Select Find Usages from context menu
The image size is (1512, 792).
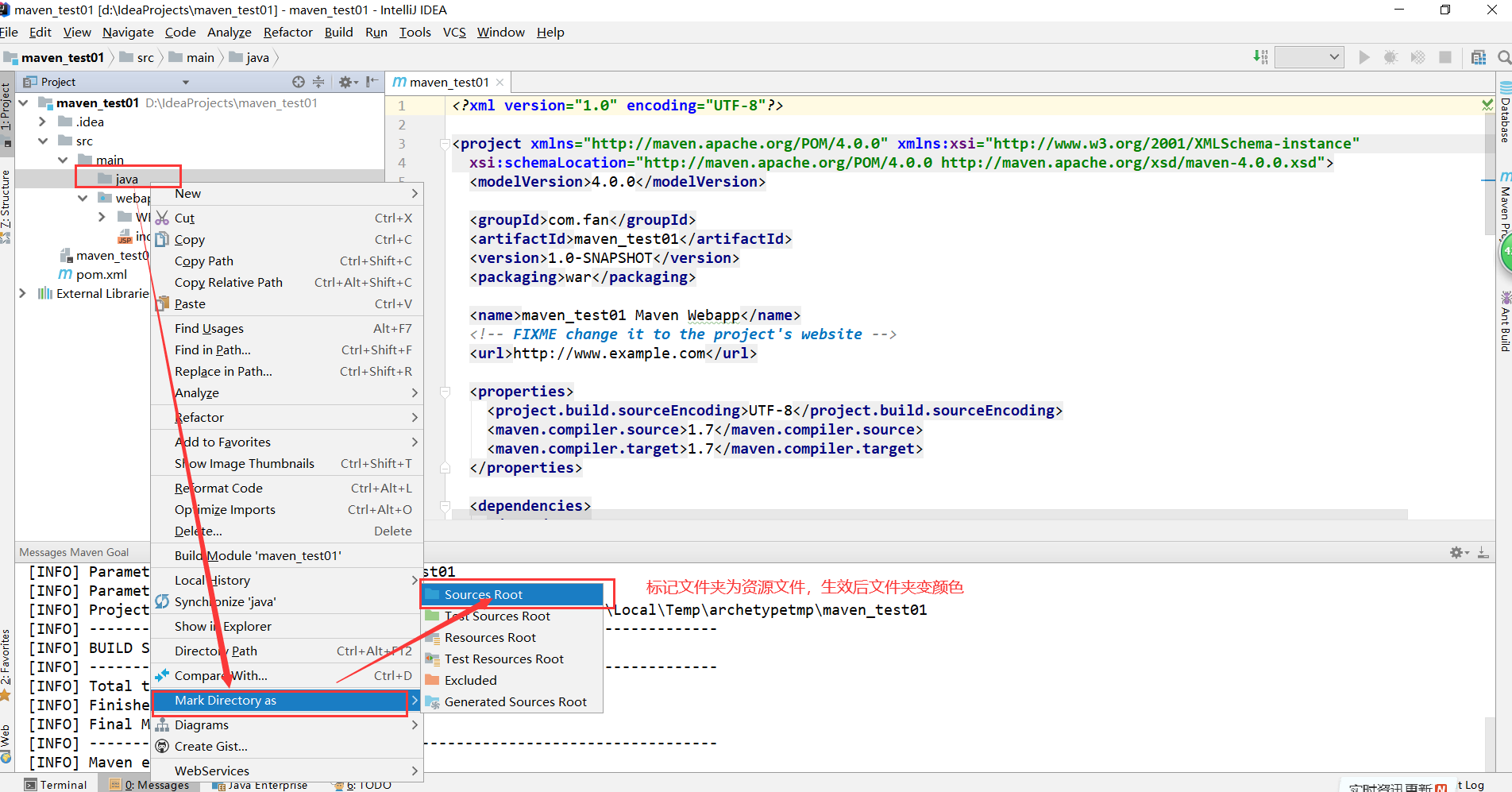287,328
